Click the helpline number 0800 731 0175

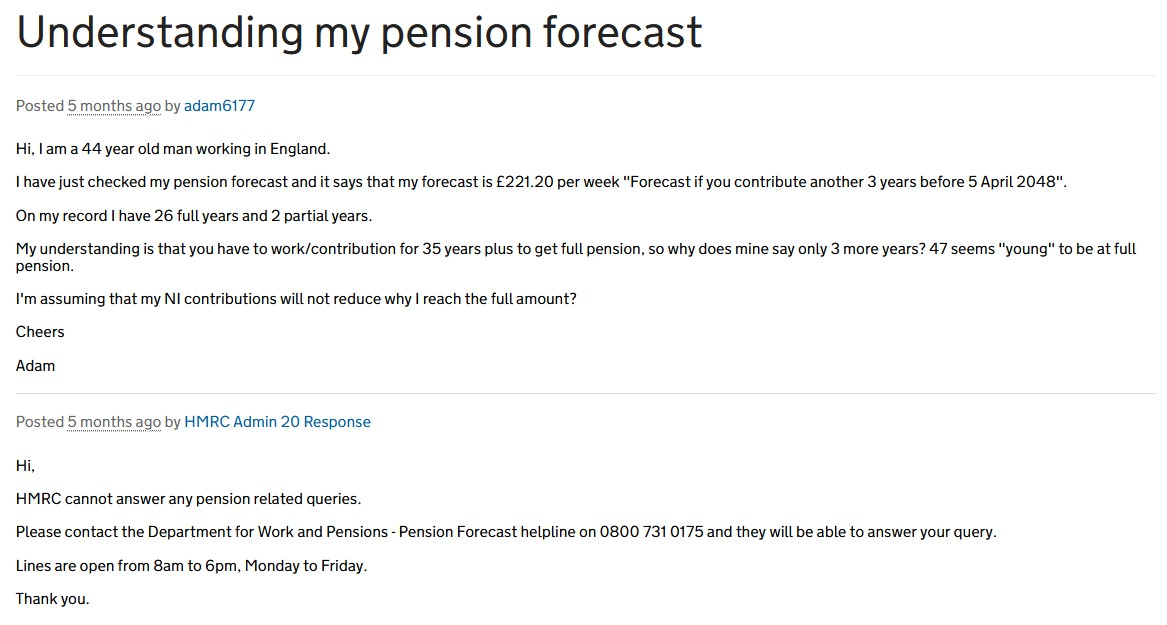tap(651, 532)
